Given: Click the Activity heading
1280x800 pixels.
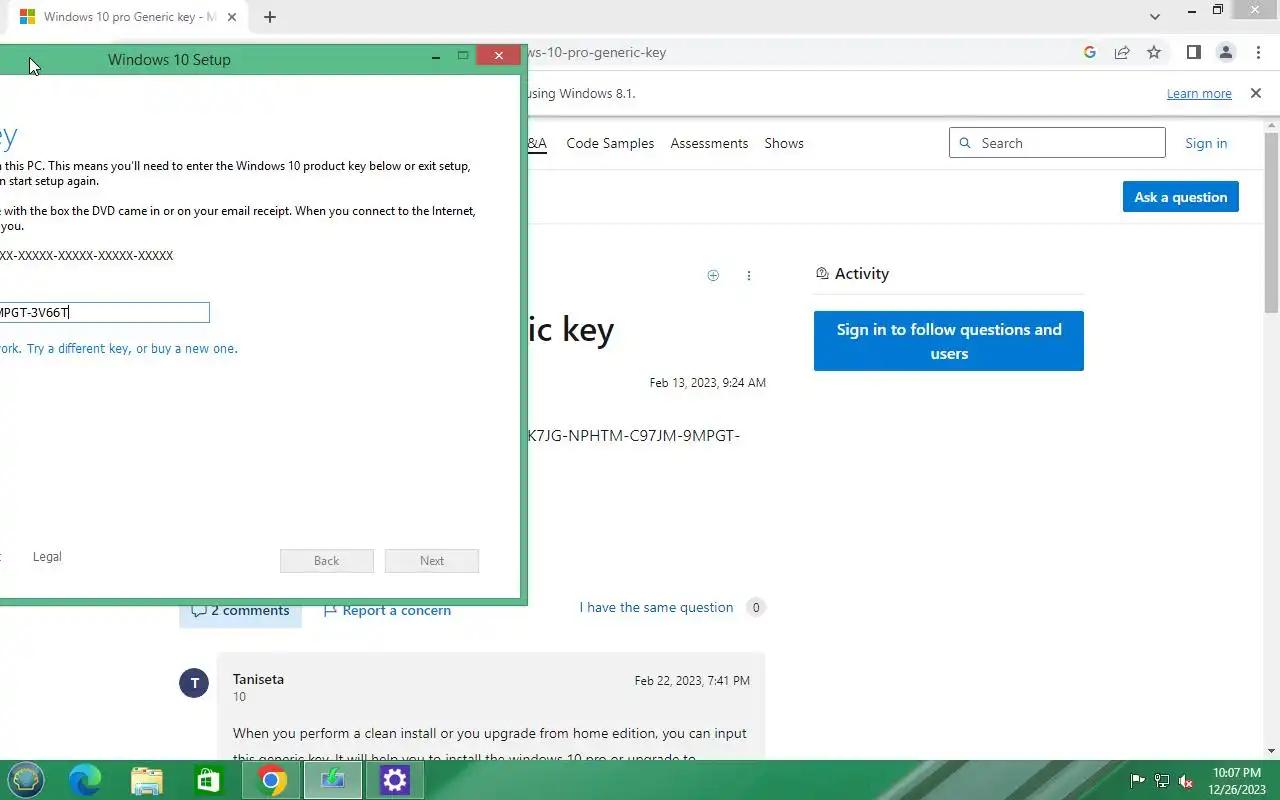Looking at the screenshot, I should [861, 274].
